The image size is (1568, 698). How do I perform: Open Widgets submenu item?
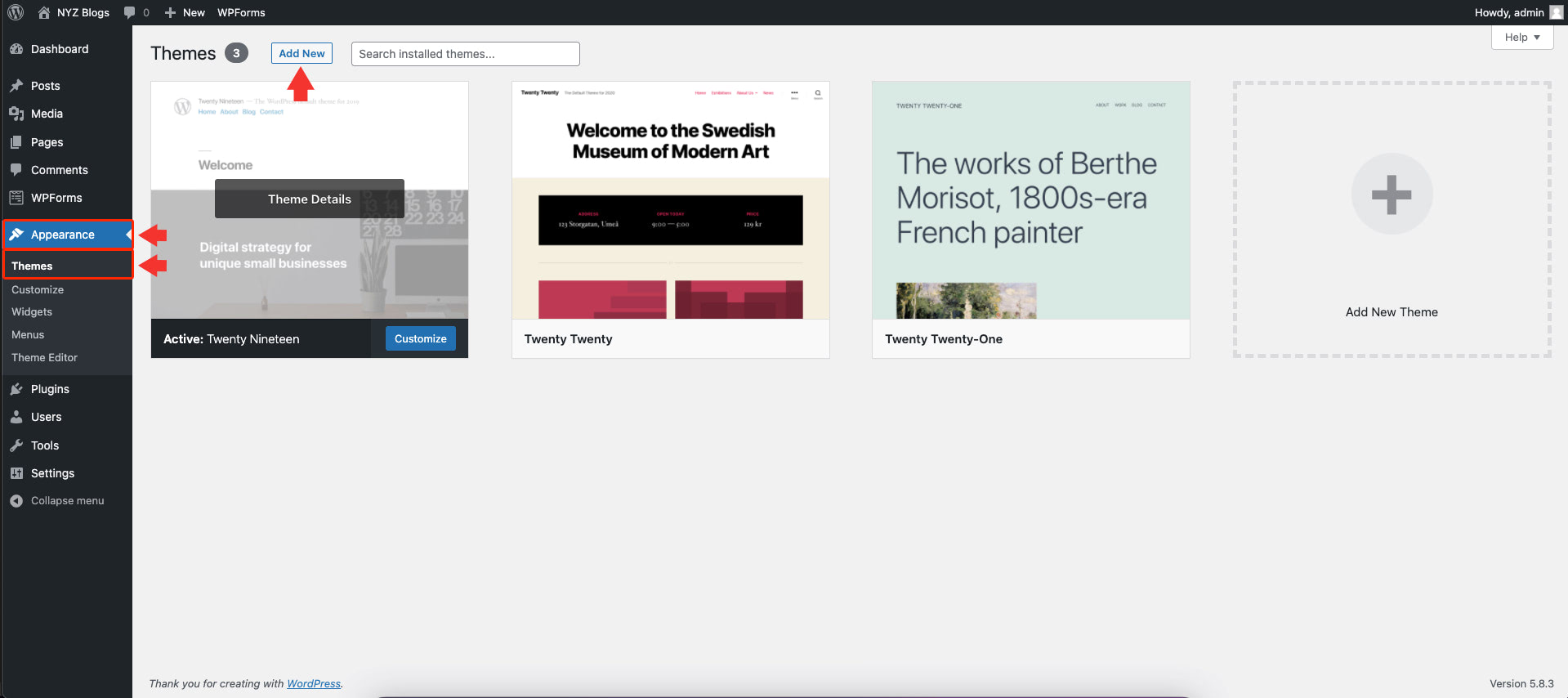point(32,311)
